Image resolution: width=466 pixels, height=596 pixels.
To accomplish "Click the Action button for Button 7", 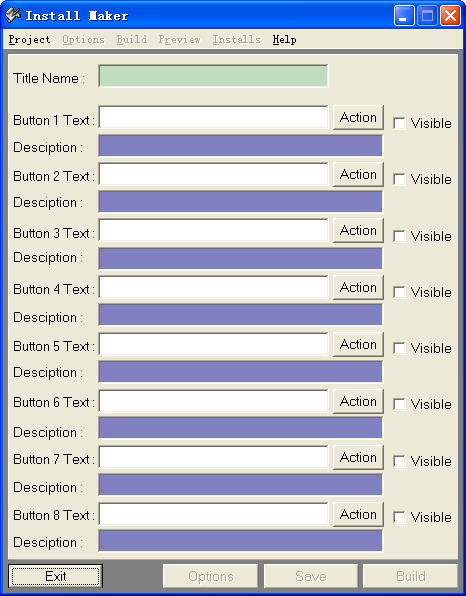I will (x=358, y=457).
